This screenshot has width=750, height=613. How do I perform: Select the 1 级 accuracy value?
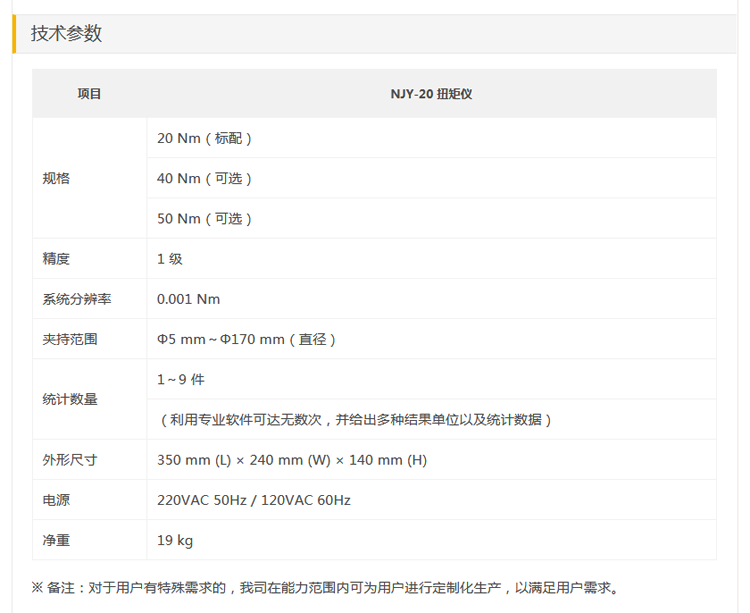coord(170,258)
